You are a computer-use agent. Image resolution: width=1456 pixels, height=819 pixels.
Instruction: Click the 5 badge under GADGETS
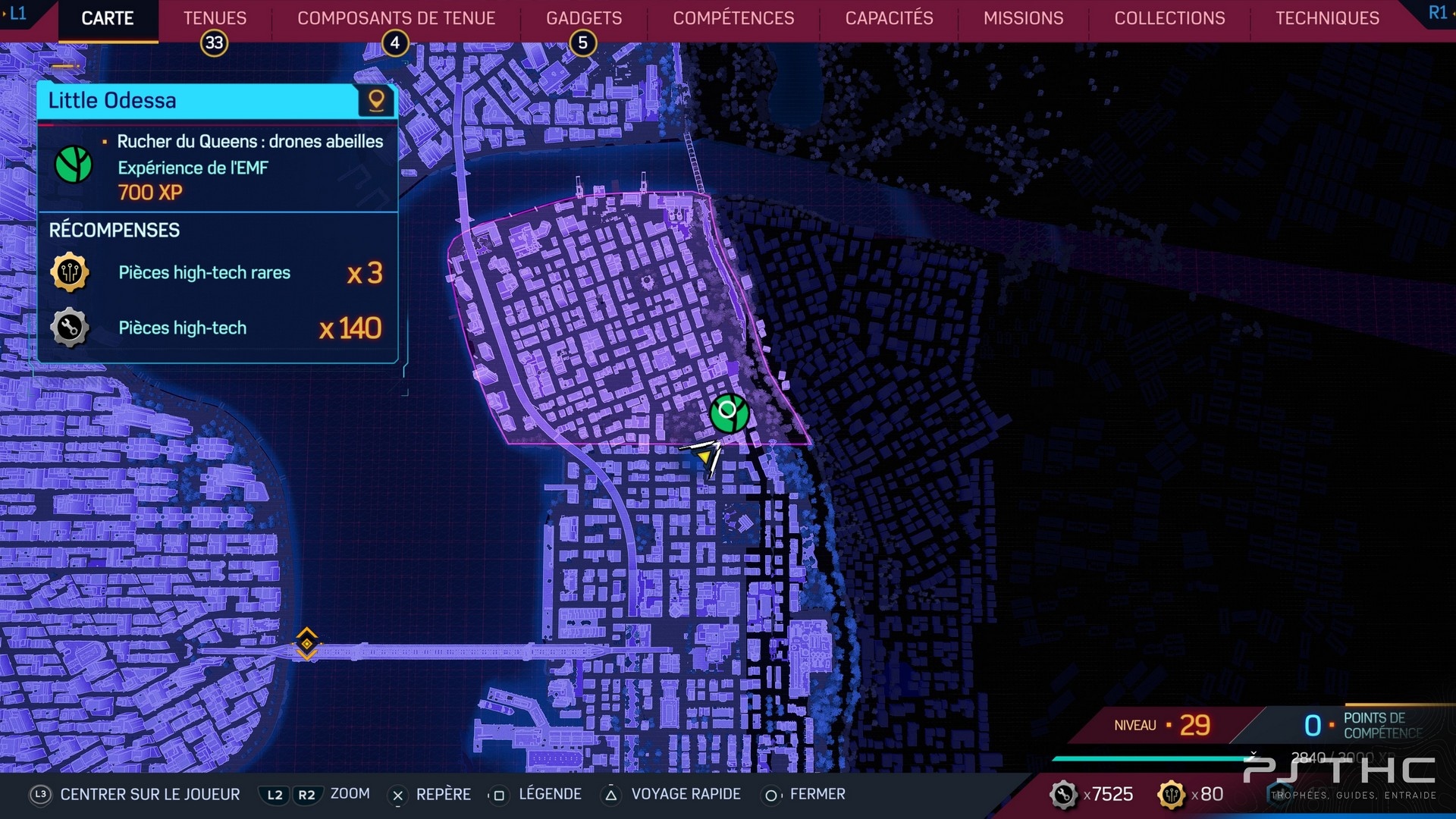click(x=582, y=43)
